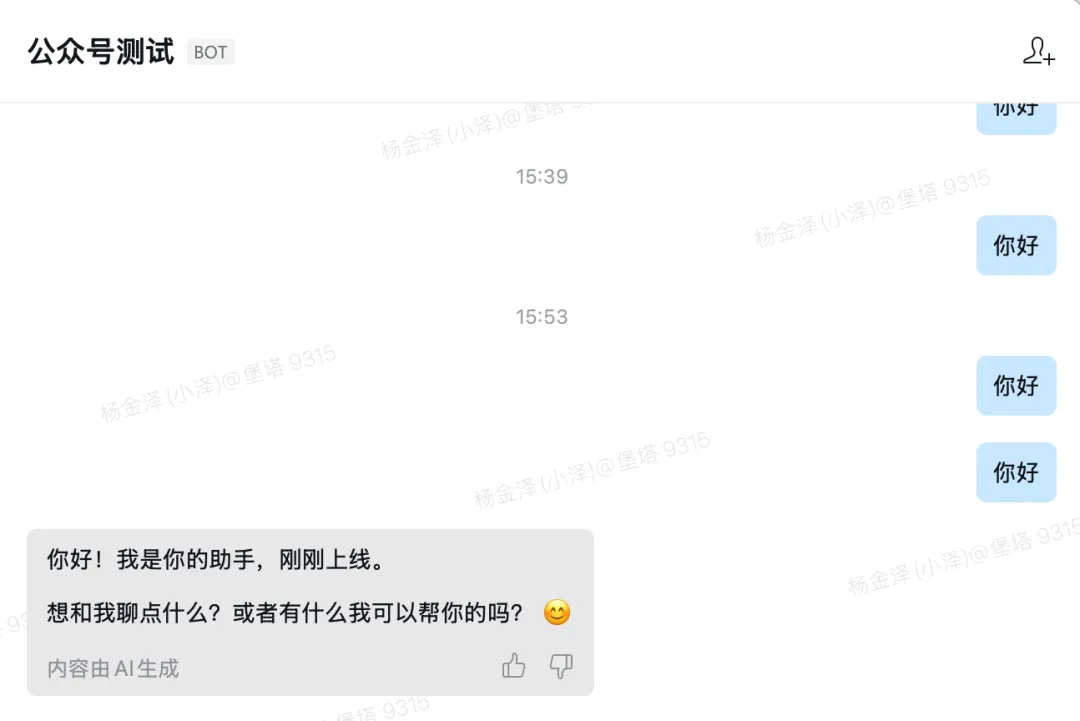Image resolution: width=1080 pixels, height=721 pixels.
Task: Click the BOT badge beside the chat title
Action: 211,52
